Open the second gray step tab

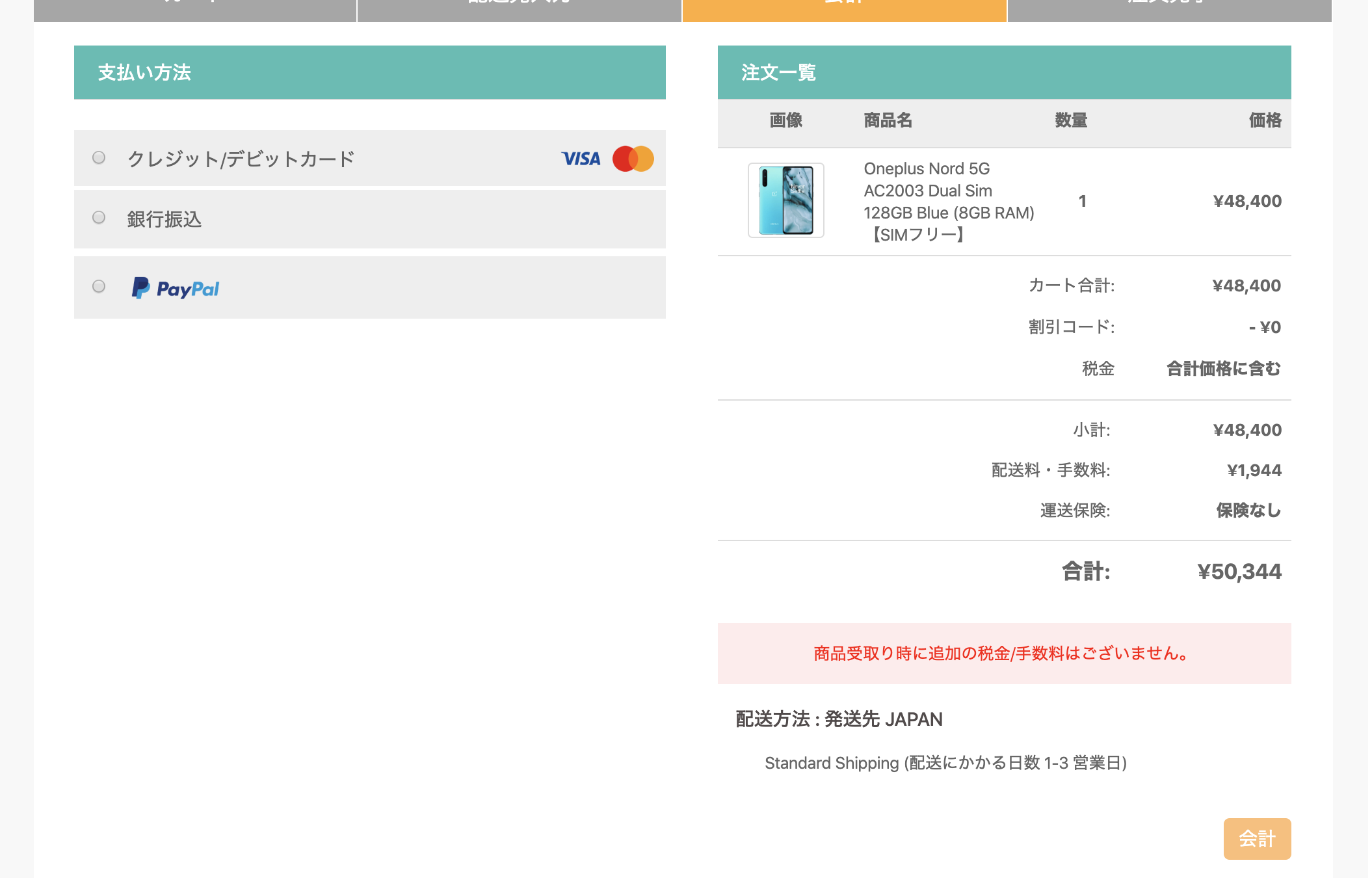[x=519, y=9]
